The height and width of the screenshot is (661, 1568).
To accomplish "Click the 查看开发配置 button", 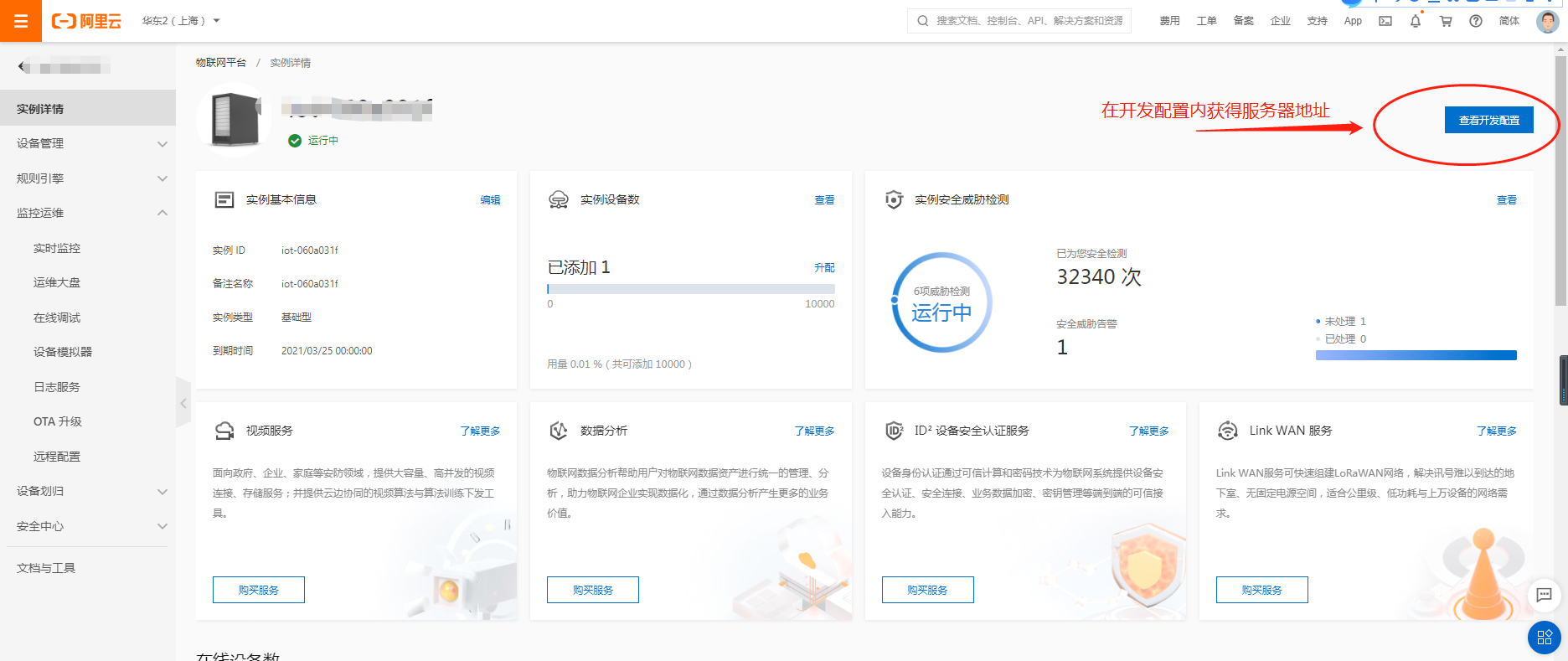I will pyautogui.click(x=1488, y=120).
